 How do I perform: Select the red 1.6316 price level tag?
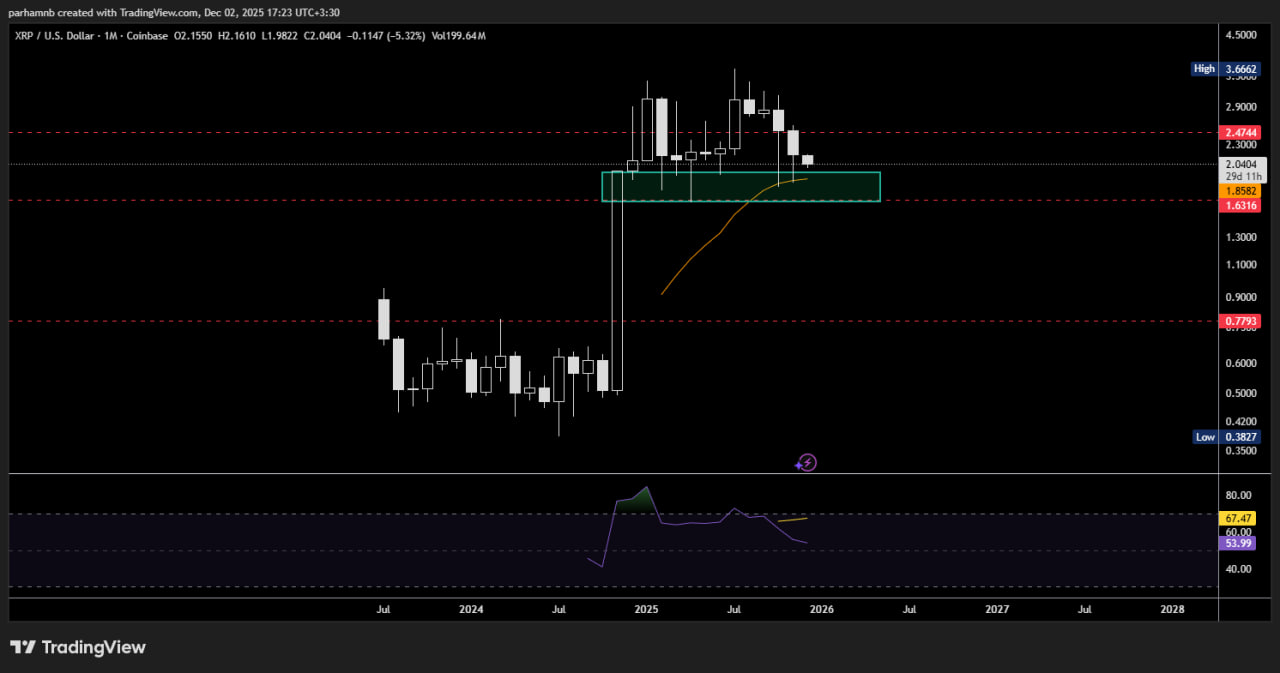tap(1241, 205)
